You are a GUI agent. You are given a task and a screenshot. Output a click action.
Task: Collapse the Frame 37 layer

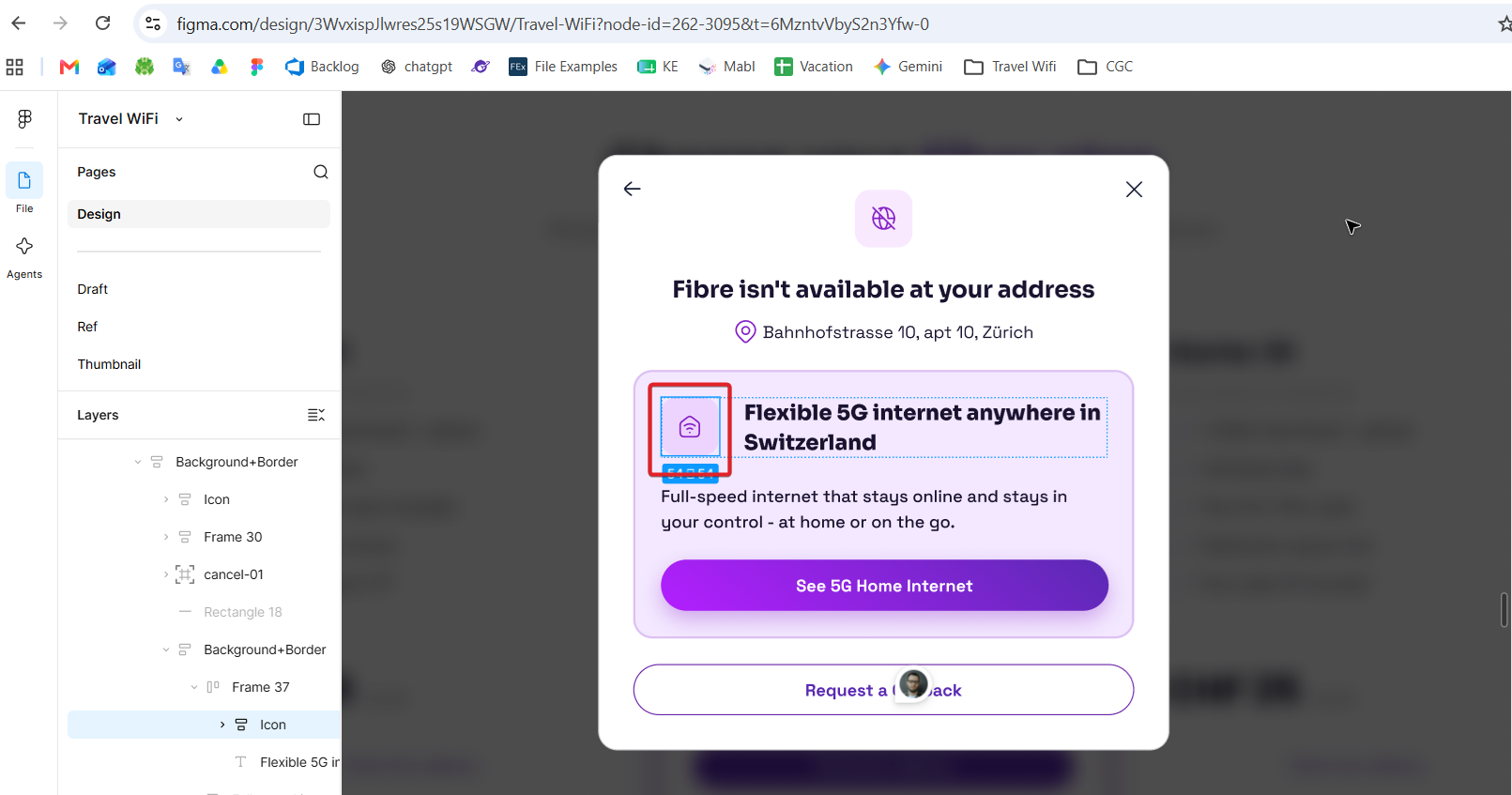(194, 687)
